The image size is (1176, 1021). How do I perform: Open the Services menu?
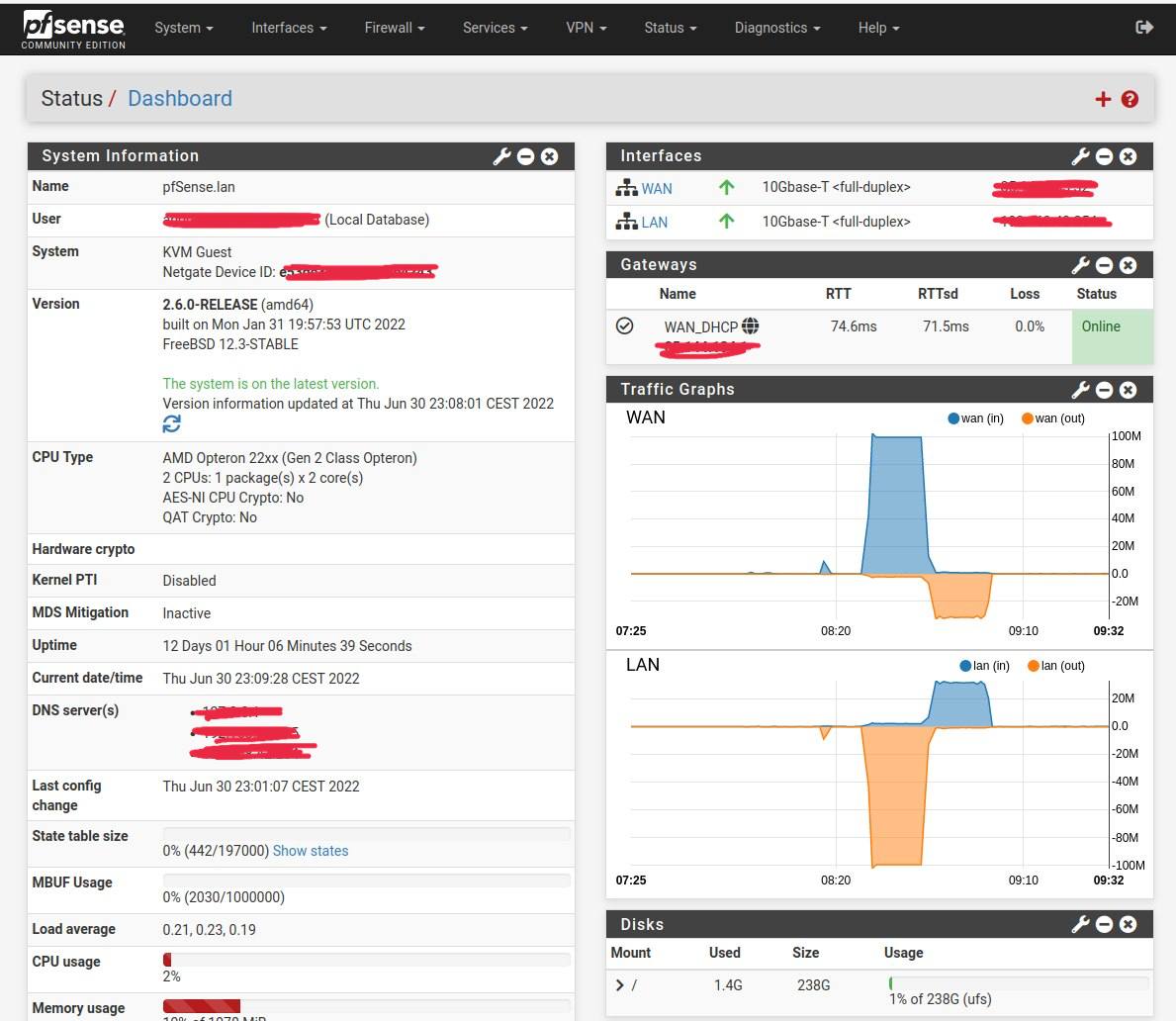point(495,28)
